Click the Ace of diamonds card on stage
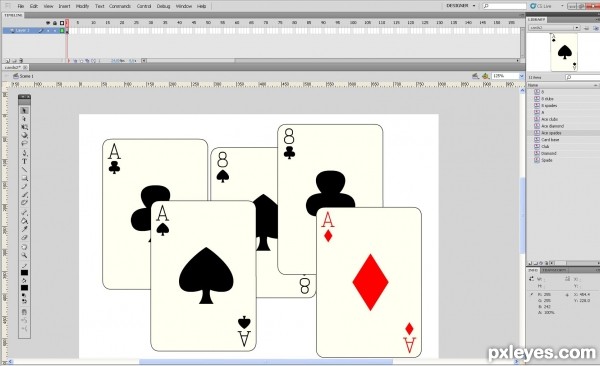 click(x=369, y=283)
